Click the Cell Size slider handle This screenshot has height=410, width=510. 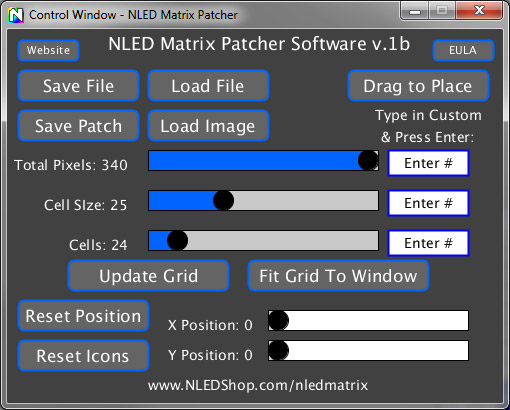(223, 200)
